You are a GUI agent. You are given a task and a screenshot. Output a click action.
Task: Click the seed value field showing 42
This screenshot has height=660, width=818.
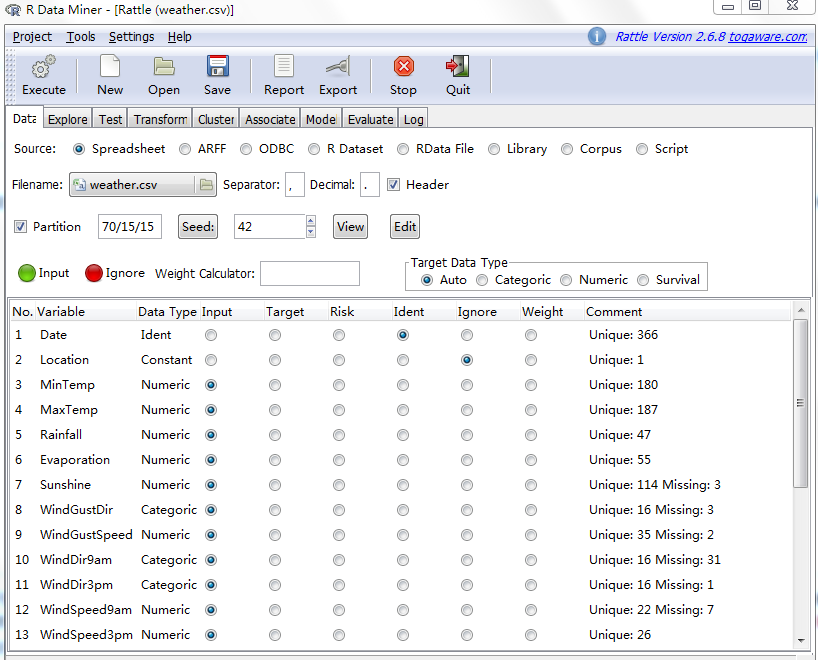(x=270, y=226)
